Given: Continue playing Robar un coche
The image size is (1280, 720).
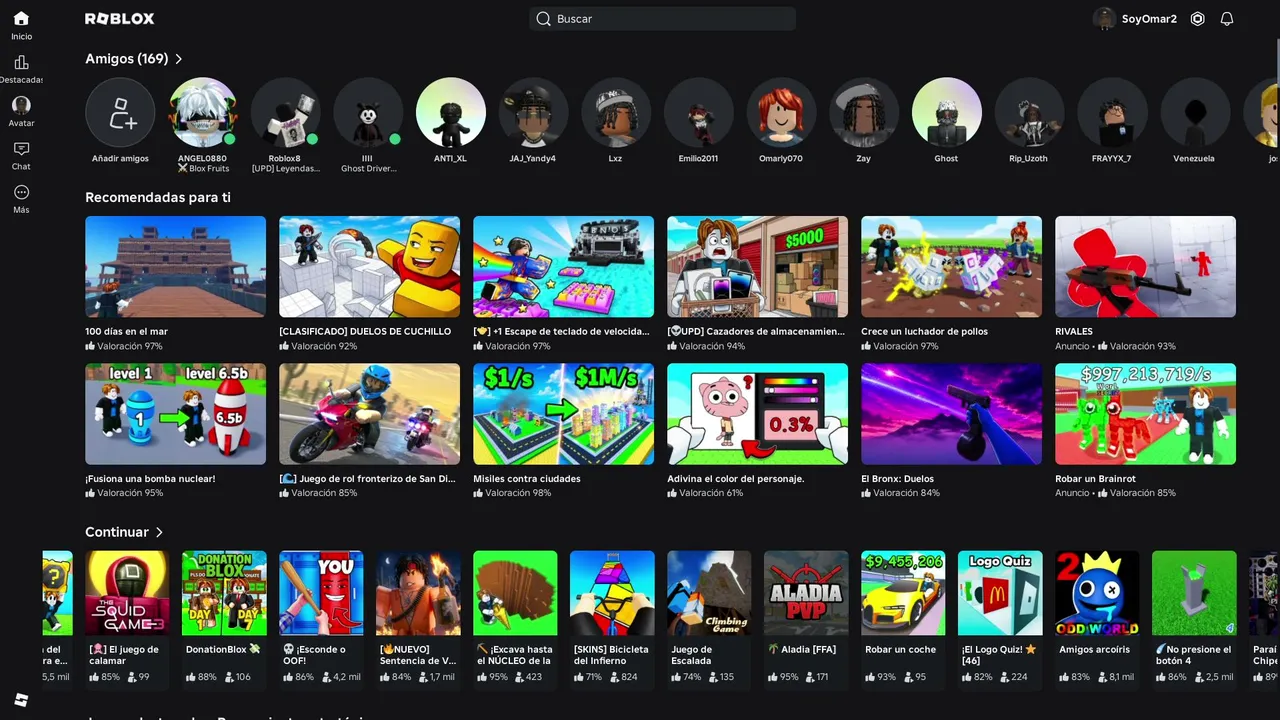Looking at the screenshot, I should [x=903, y=593].
